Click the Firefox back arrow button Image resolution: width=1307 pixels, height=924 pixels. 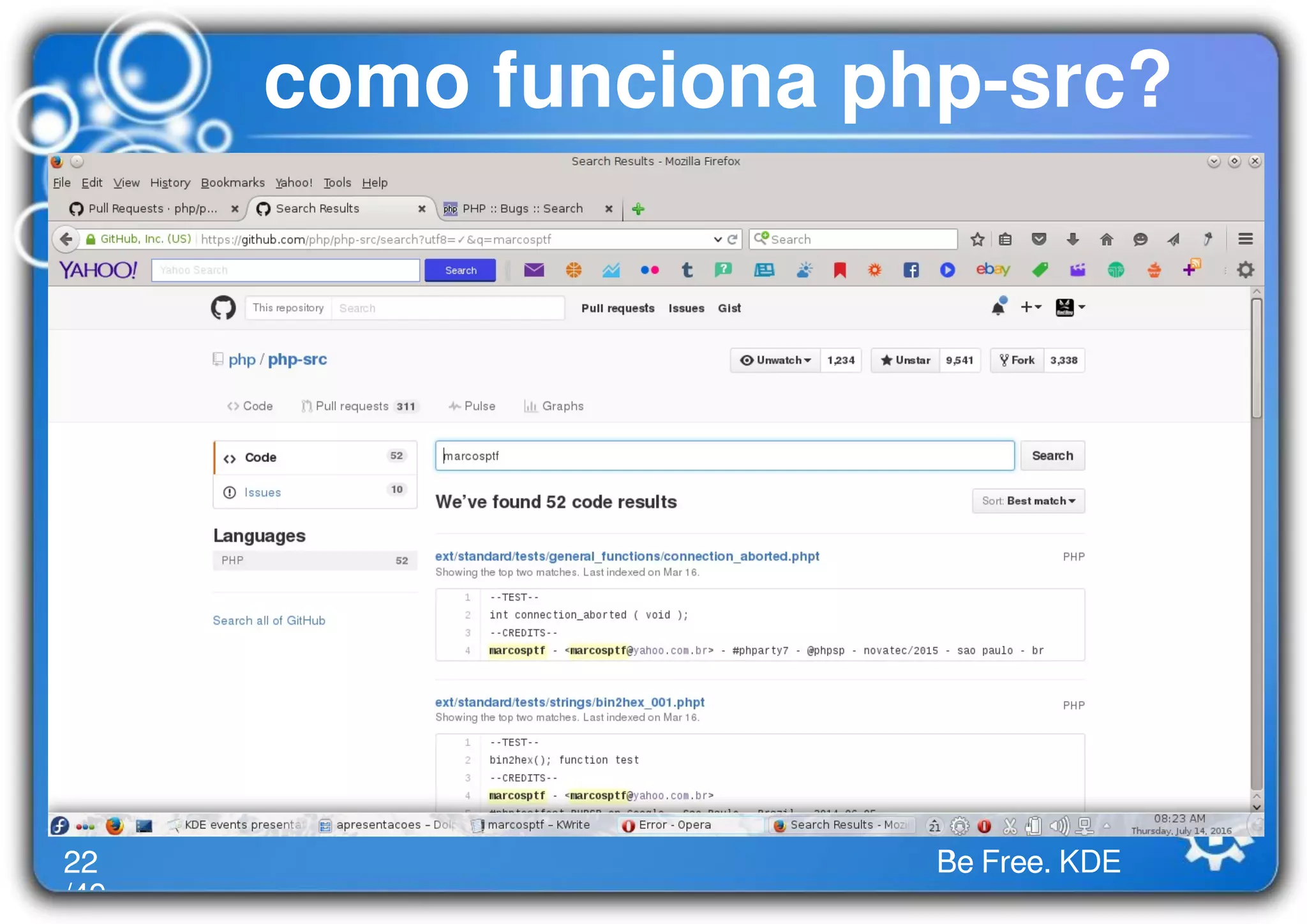point(66,239)
